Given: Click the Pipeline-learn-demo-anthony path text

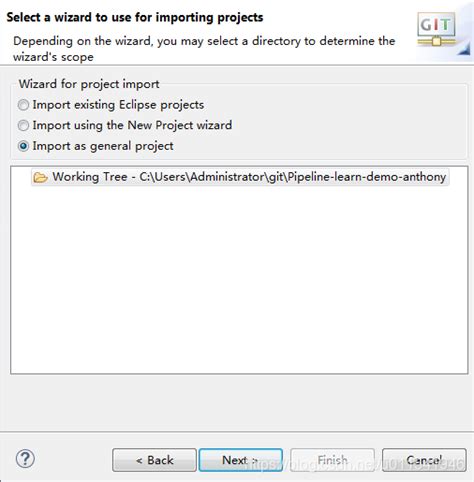Looking at the screenshot, I should click(367, 177).
